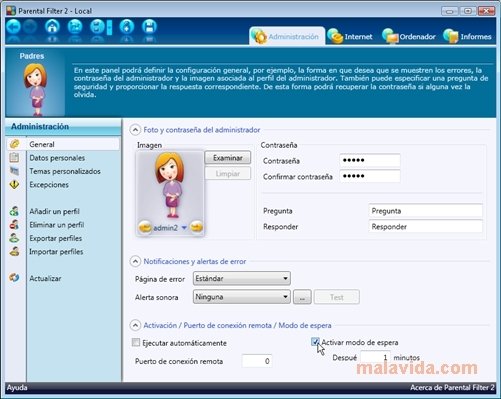Click into the Confirmar contraseña field

pyautogui.click(x=370, y=176)
